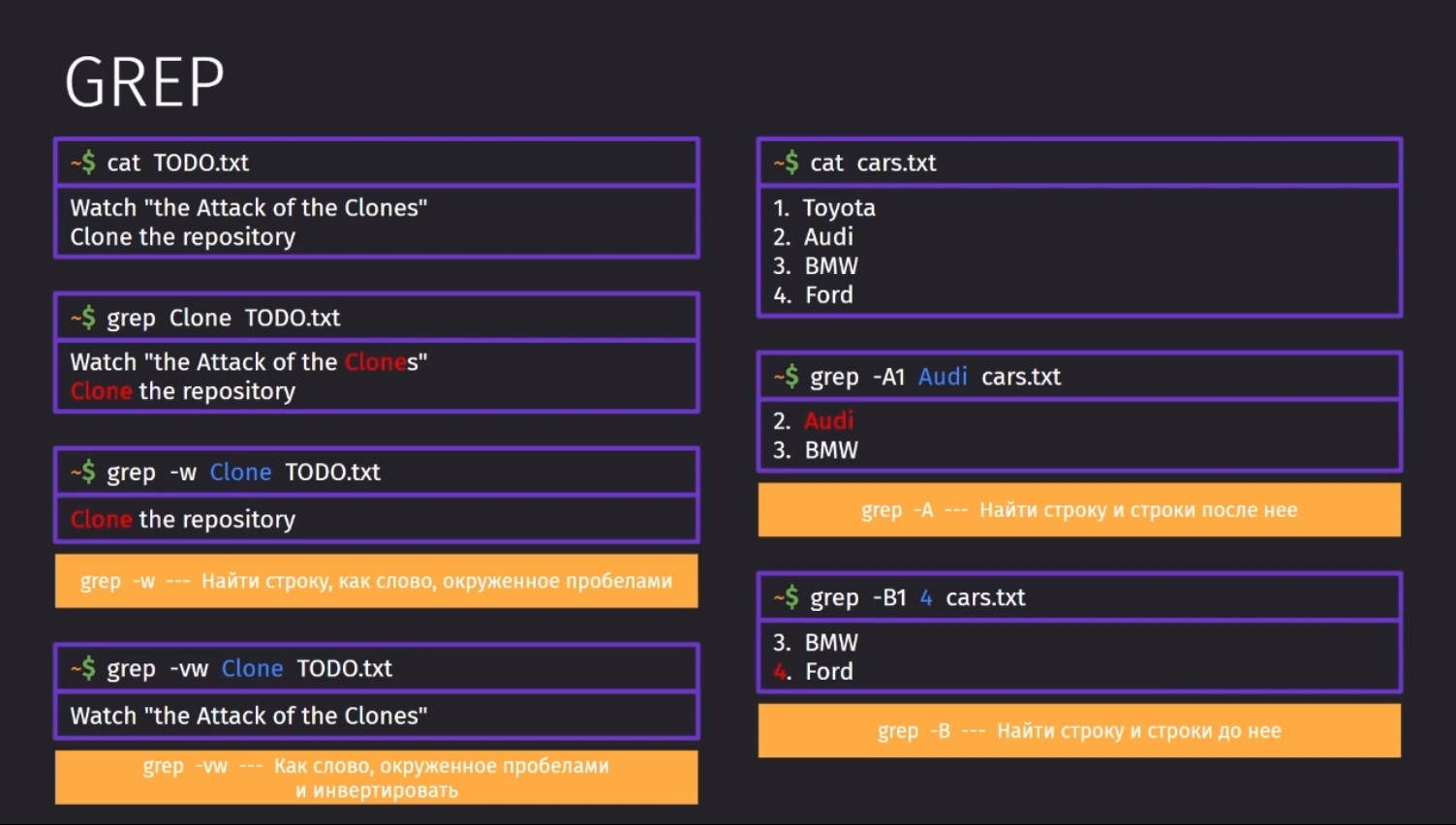1456x825 pixels.
Task: Select the "4. Ford" line in cars.txt output
Action: [x=813, y=294]
